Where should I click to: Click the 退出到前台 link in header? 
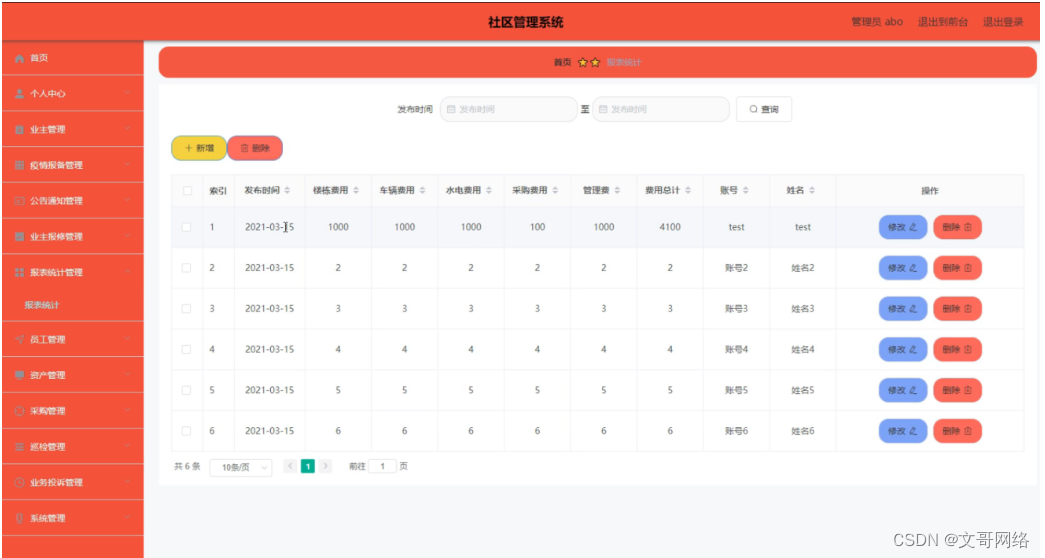(942, 22)
